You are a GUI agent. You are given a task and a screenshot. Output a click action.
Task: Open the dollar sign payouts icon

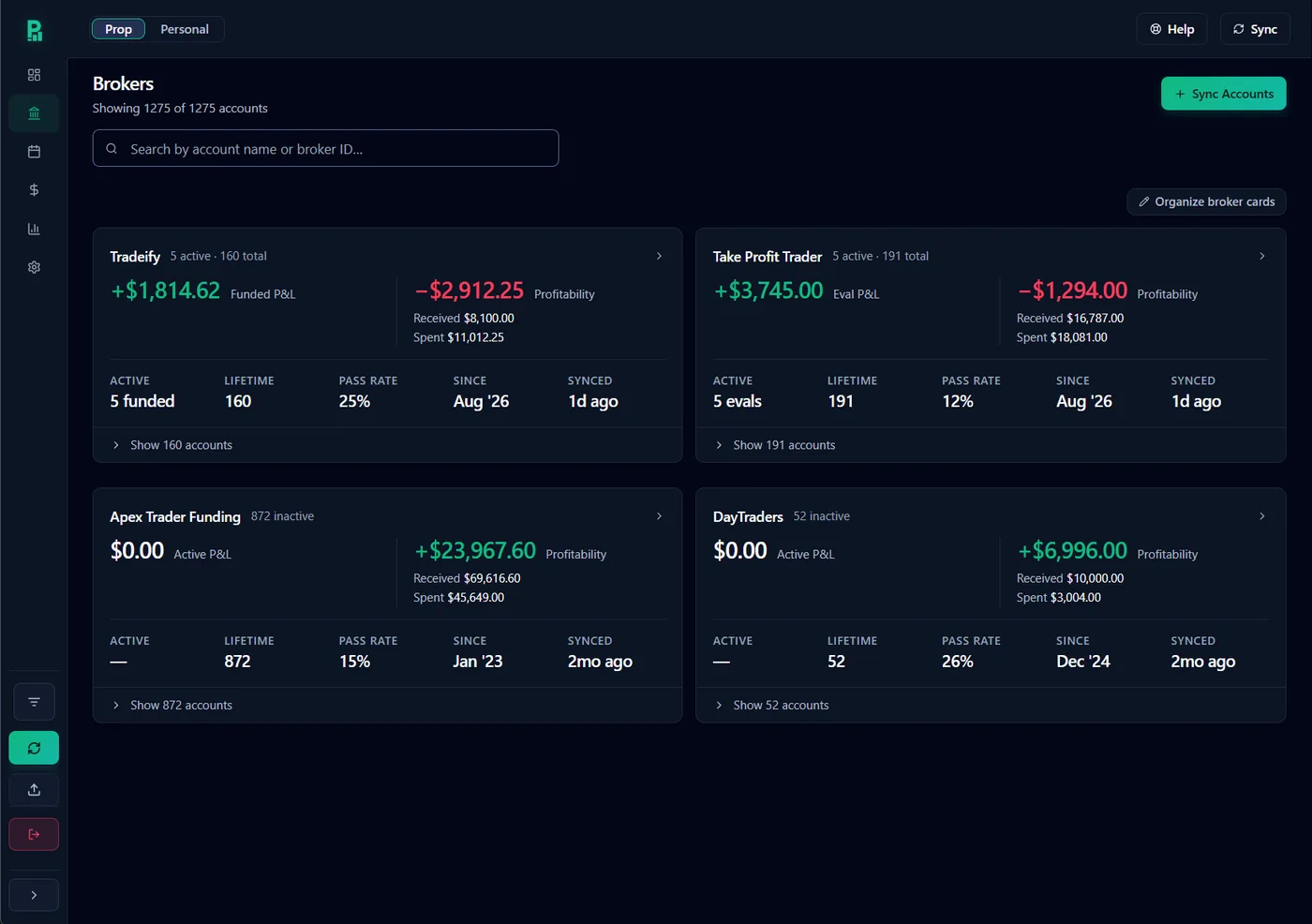click(x=34, y=190)
